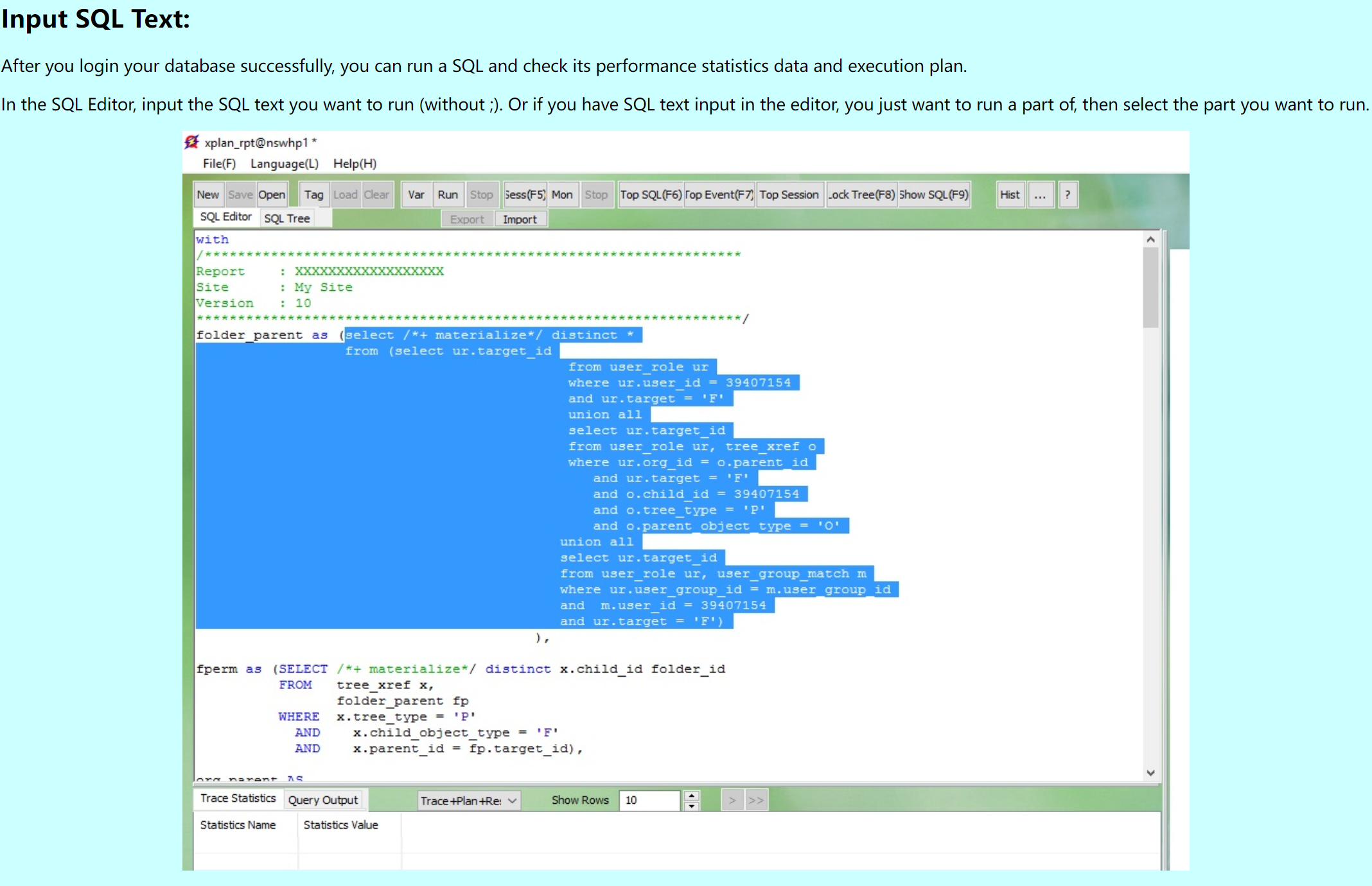Click the Tag toolbar button
Screen dimensions: 1372x886
[x=313, y=195]
